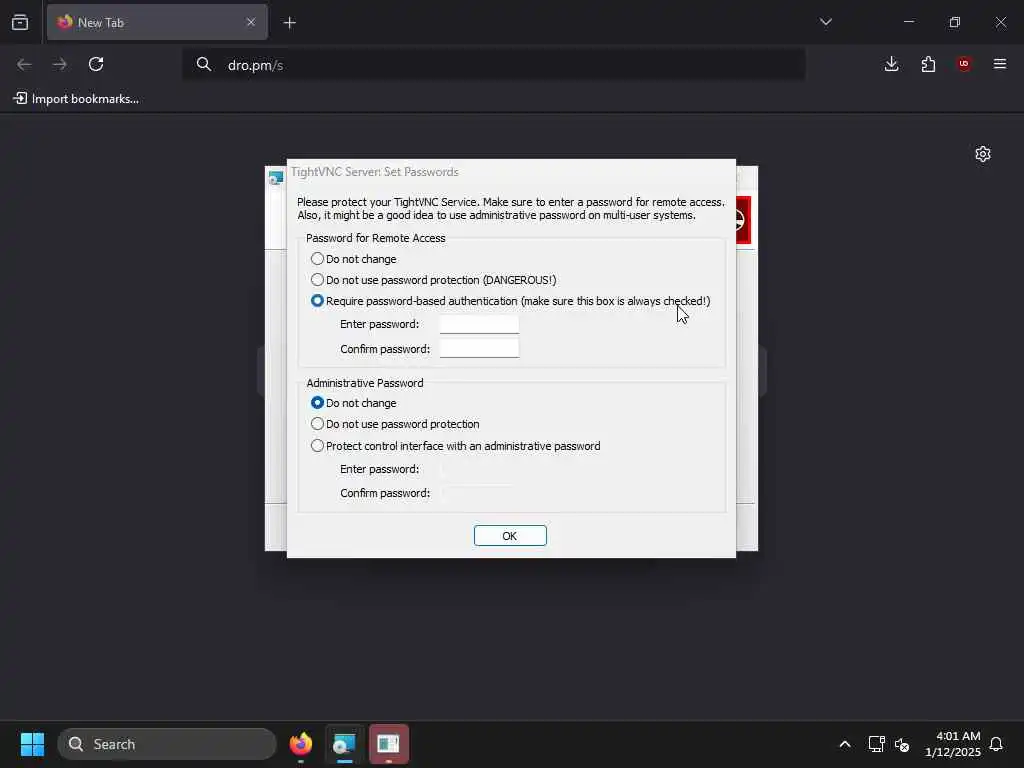Viewport: 1024px width, 768px height.
Task: Open the notifications bell
Action: click(996, 744)
